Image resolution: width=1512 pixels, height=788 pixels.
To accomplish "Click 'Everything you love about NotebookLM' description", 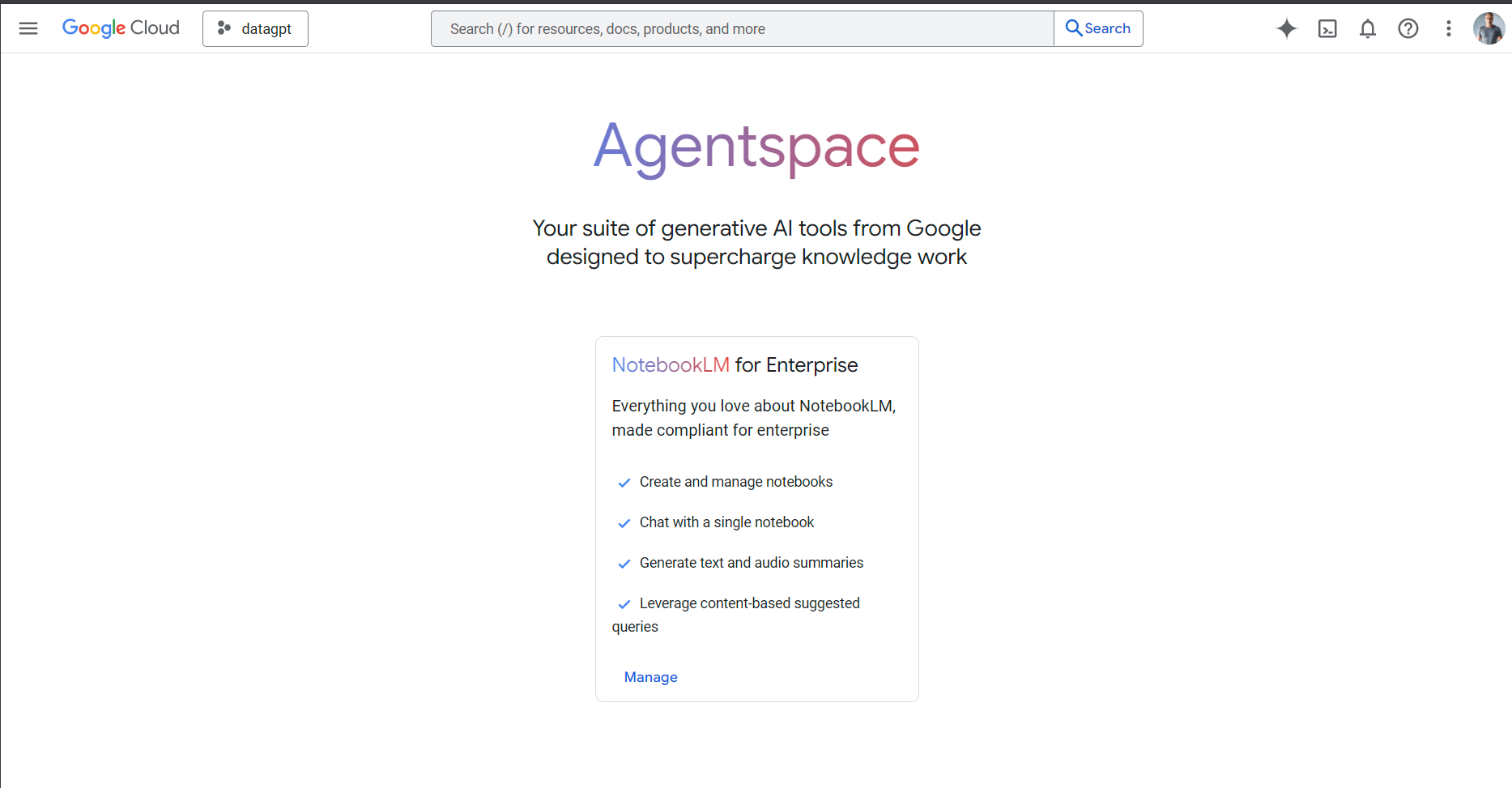I will [754, 418].
